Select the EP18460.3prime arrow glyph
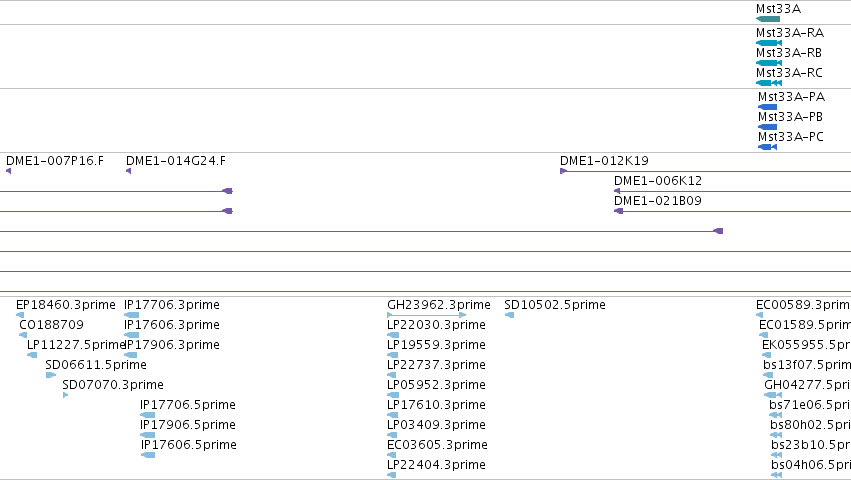Viewport: 851px width, 480px height. (x=20, y=315)
